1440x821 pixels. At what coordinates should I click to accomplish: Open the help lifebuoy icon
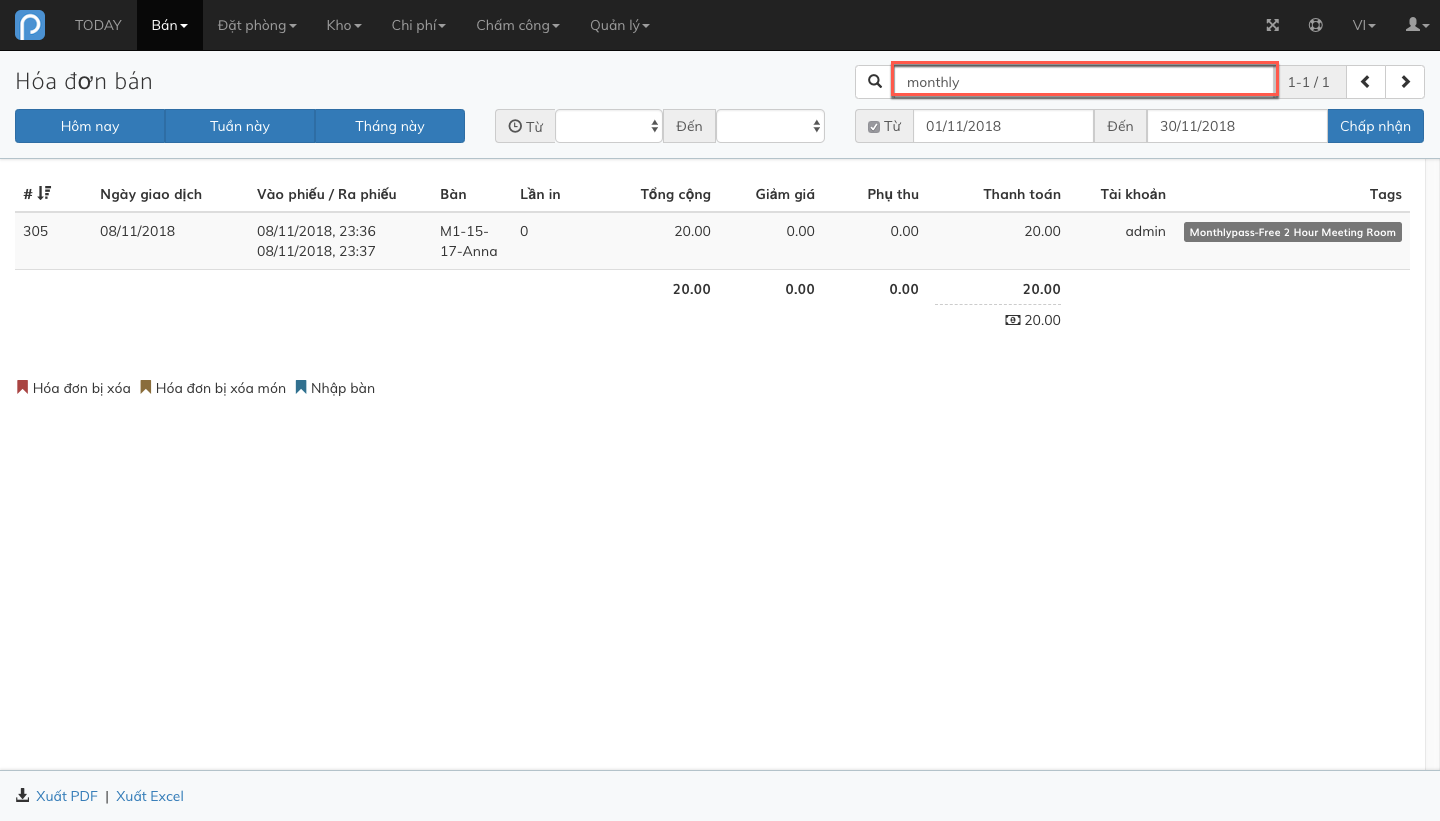coord(1316,25)
